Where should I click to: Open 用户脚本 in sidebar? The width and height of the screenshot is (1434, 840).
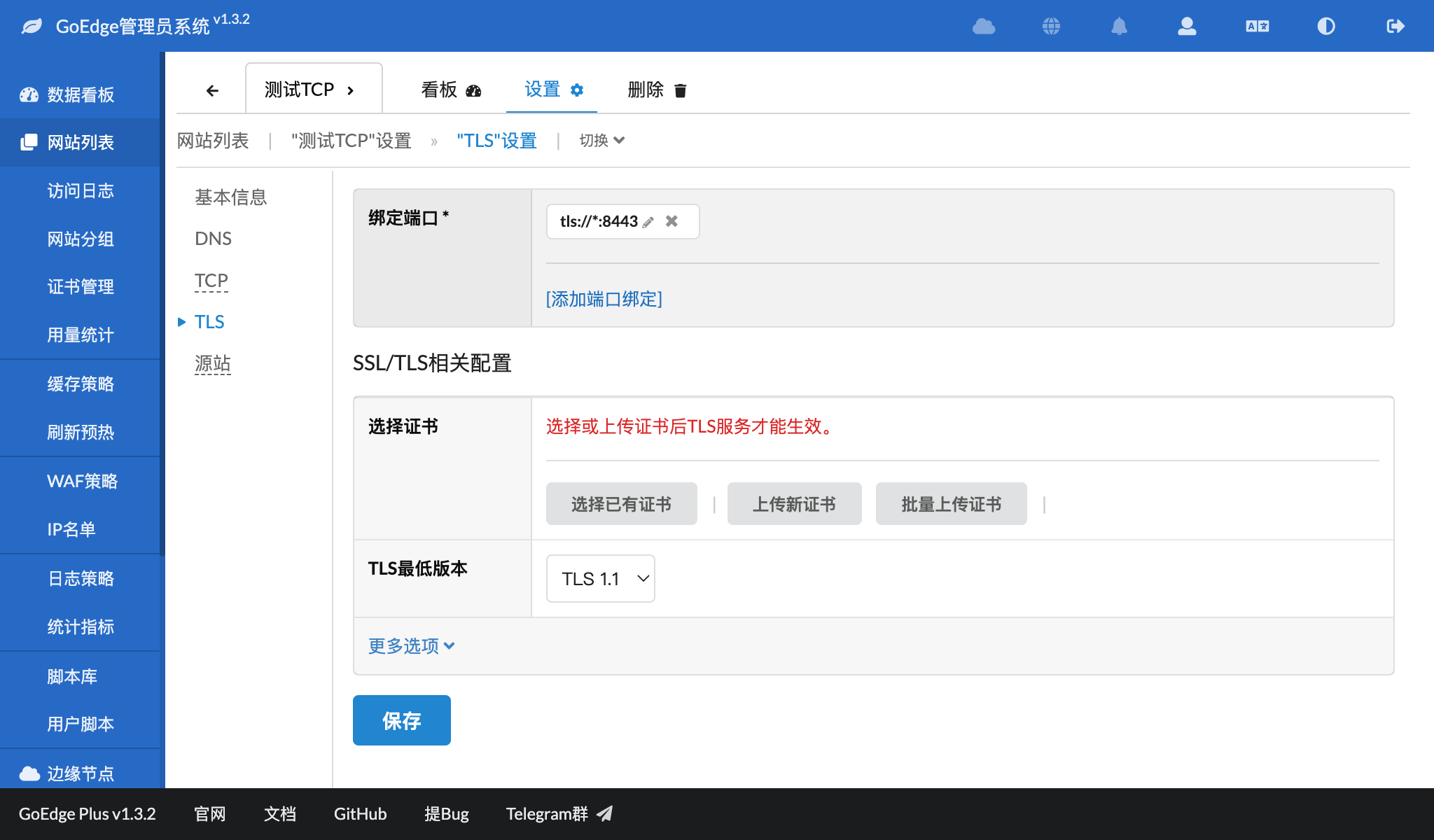click(x=81, y=724)
